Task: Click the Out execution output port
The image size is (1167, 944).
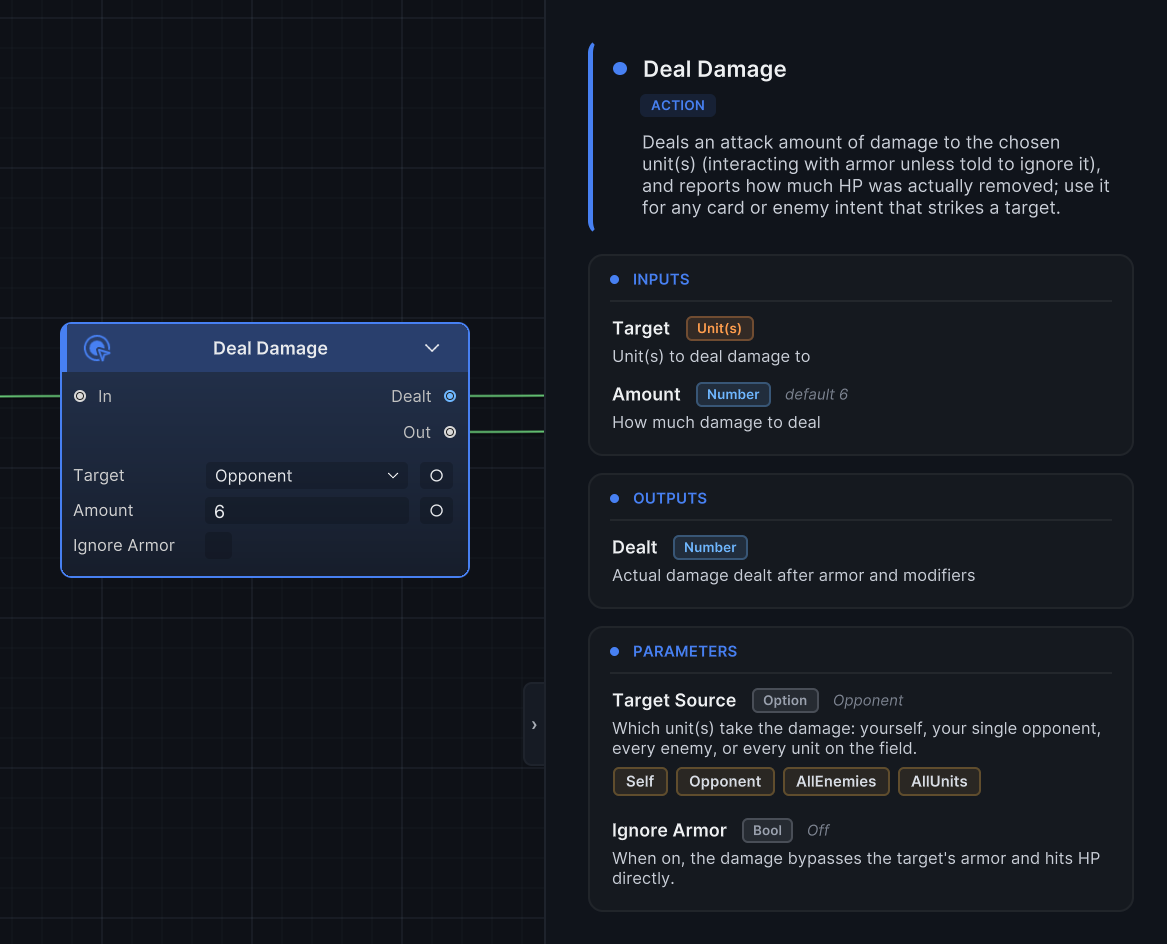Action: point(450,432)
